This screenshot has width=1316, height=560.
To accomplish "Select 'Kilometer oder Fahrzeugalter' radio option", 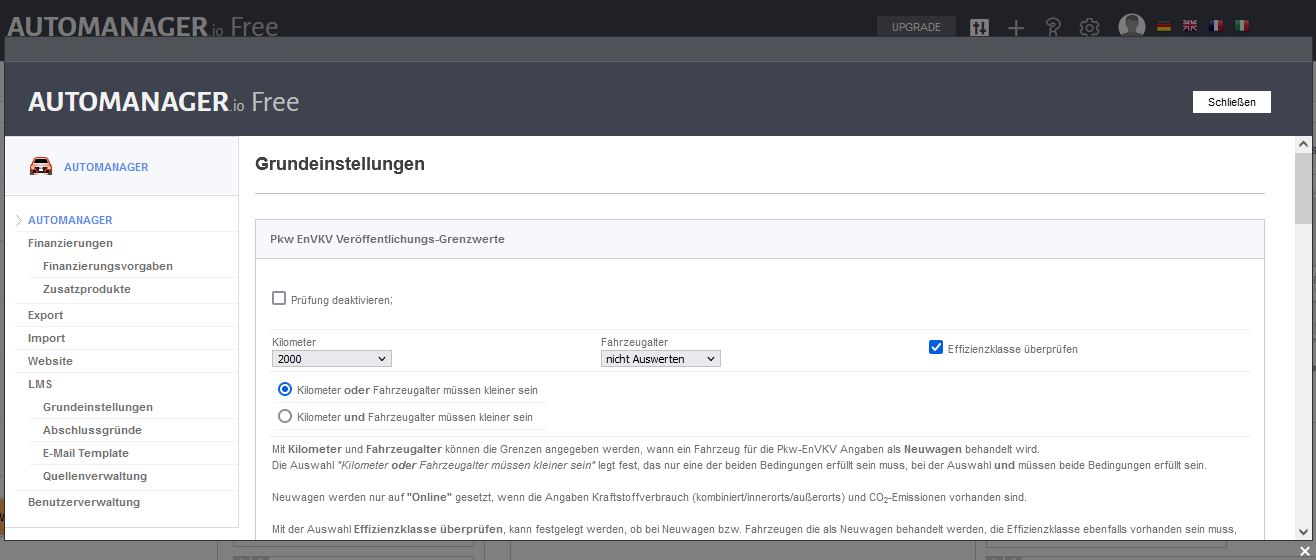I will pyautogui.click(x=285, y=389).
